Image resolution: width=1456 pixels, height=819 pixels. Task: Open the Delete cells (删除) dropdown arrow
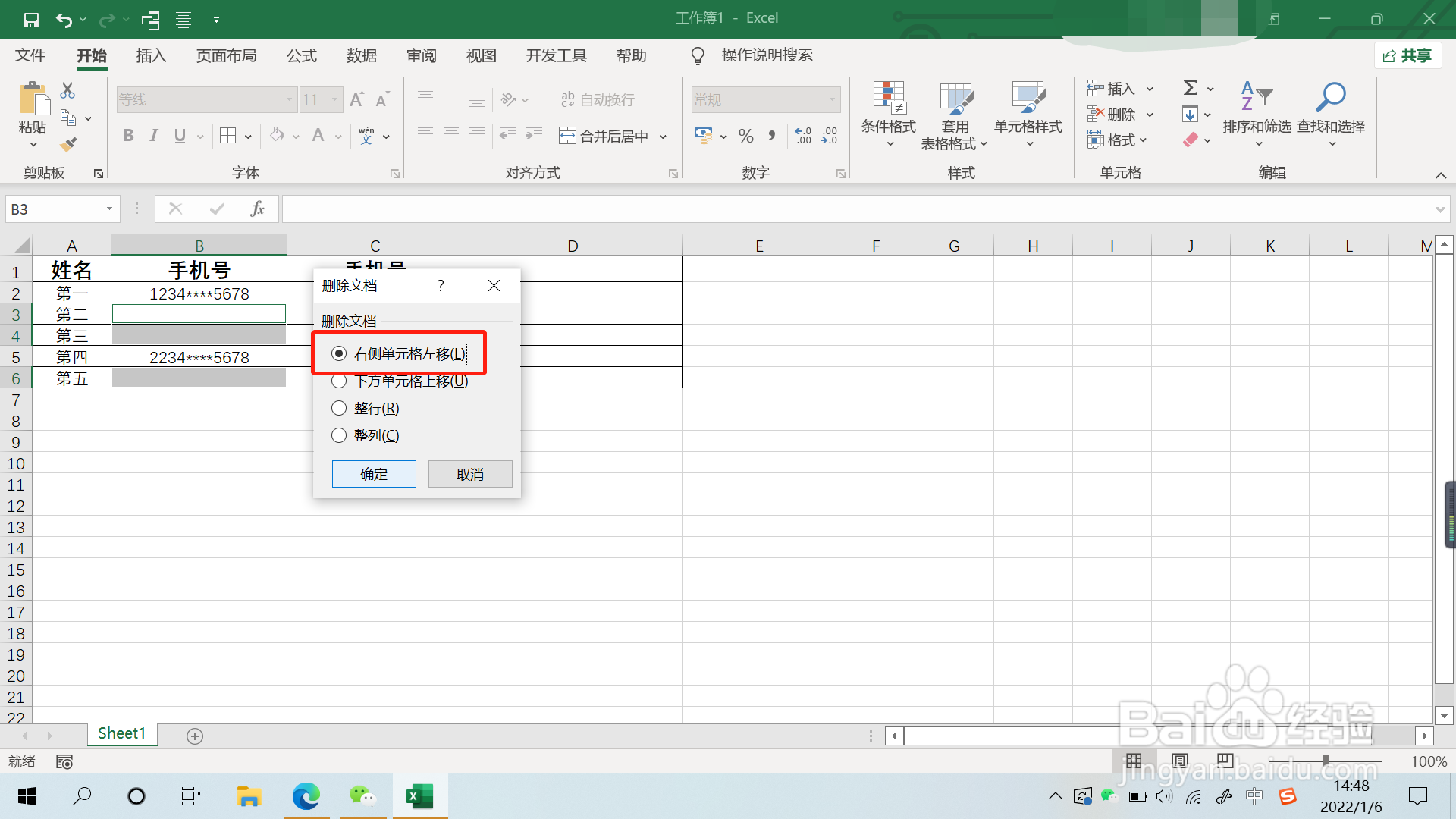pyautogui.click(x=1150, y=115)
